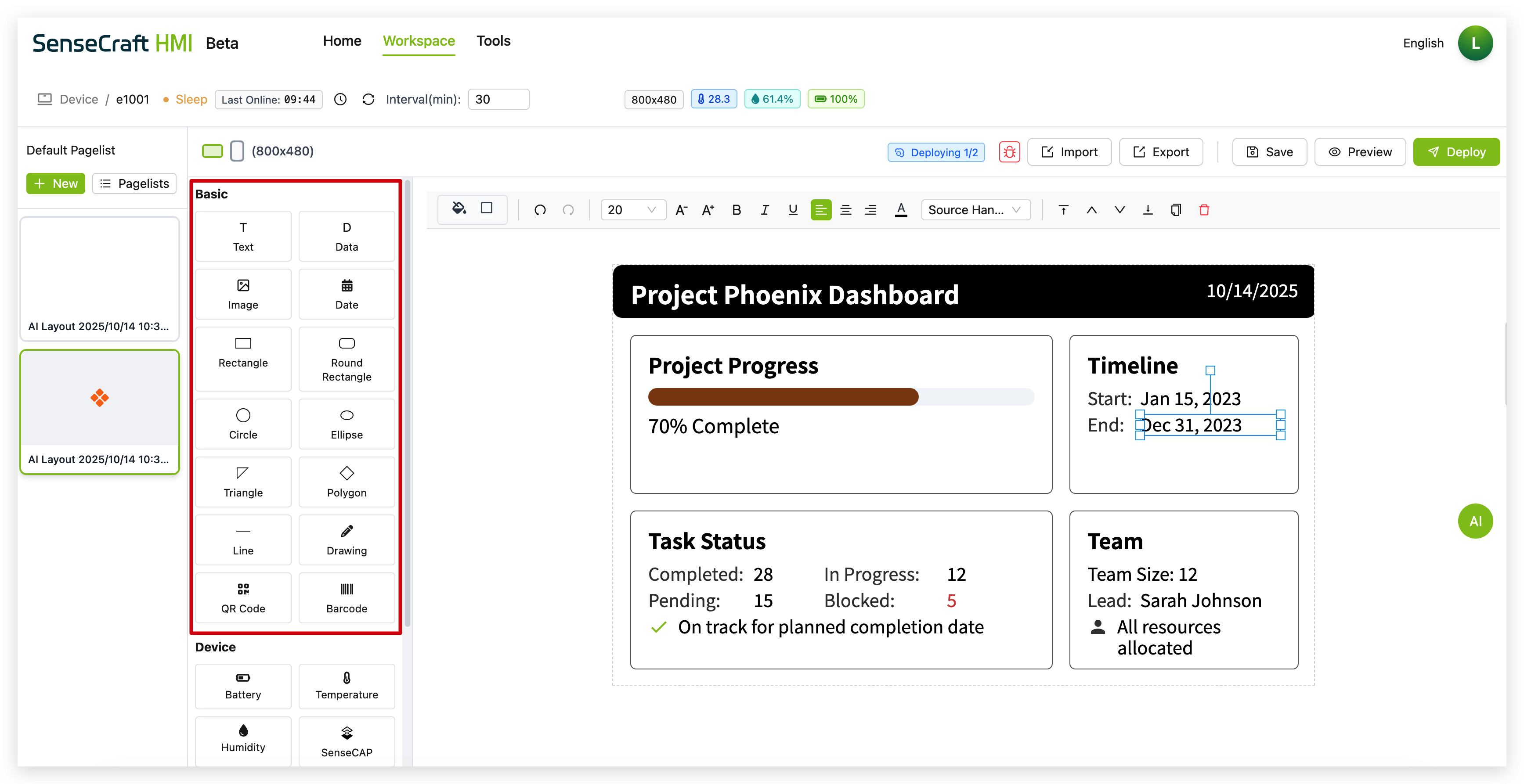The image size is (1524, 784).
Task: Toggle bold text formatting
Action: tap(736, 210)
